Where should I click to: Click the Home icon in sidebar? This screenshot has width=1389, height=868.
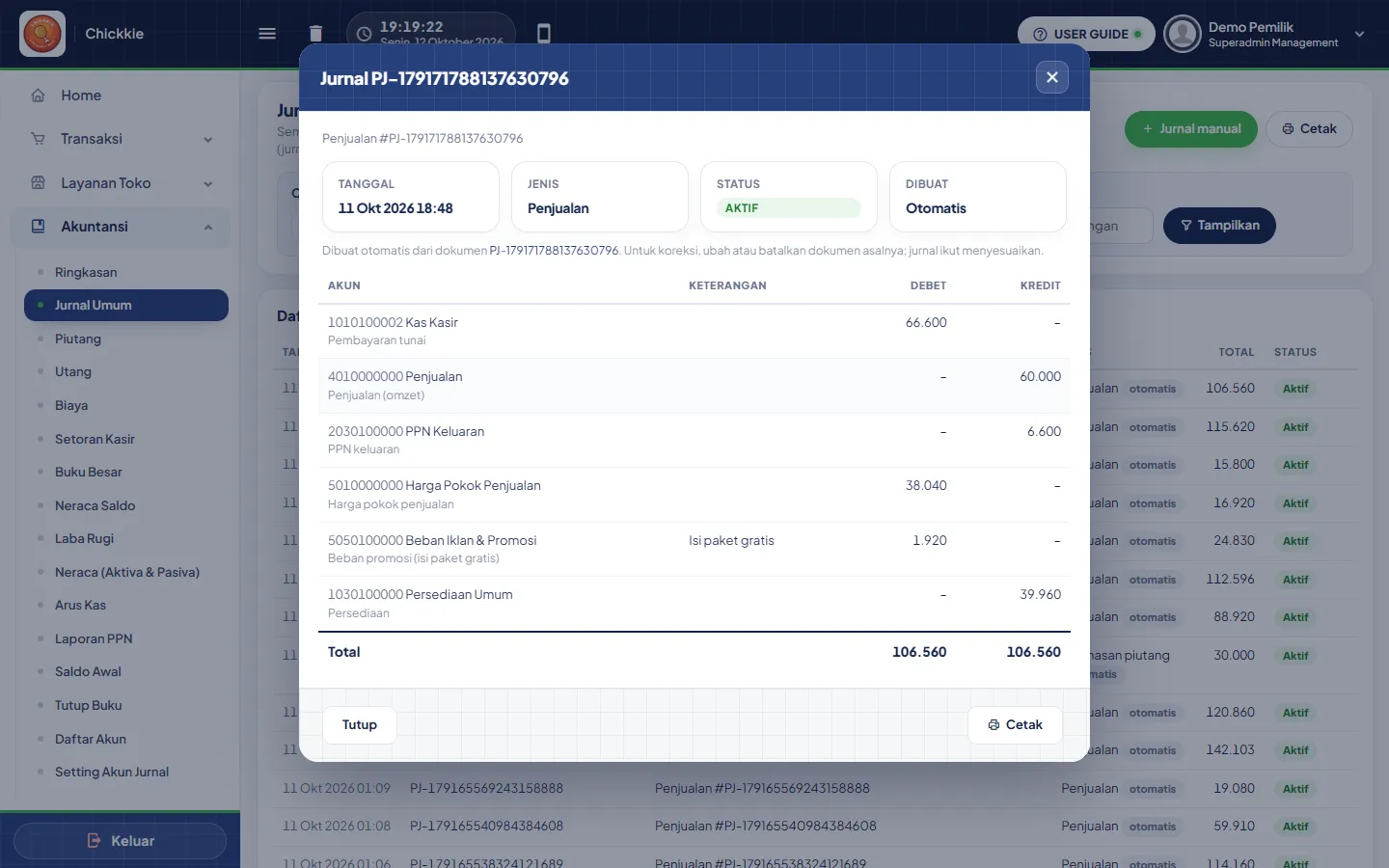(x=39, y=95)
